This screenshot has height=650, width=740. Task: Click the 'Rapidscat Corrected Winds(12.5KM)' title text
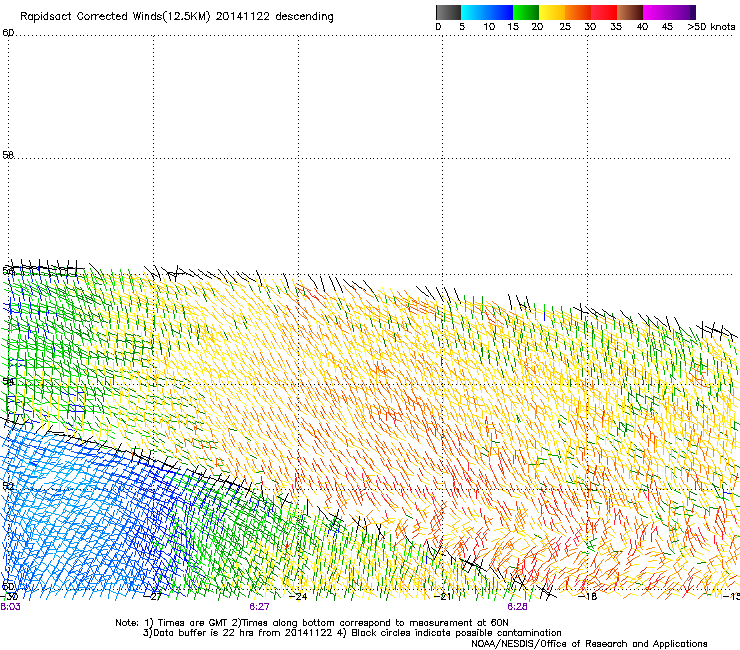tap(115, 17)
